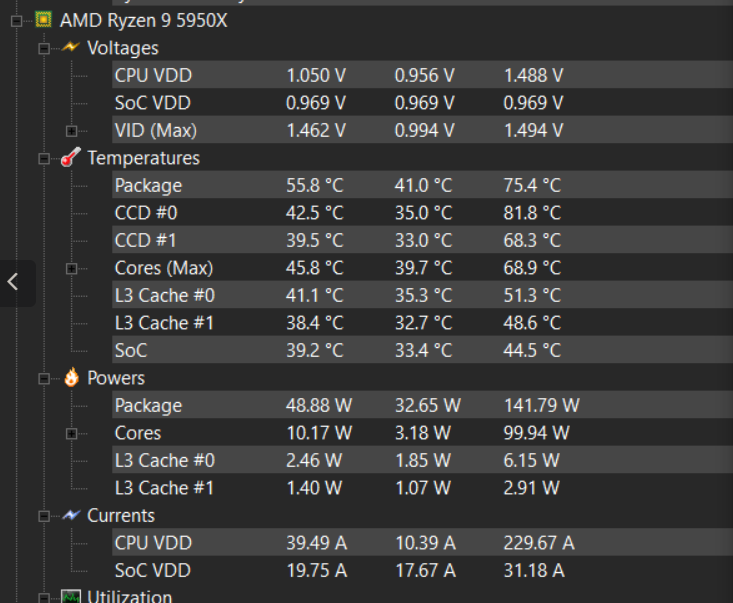Click the 1.07 W L3 Cache #1 minimum
Viewport: 733px width, 603px height.
coord(423,488)
